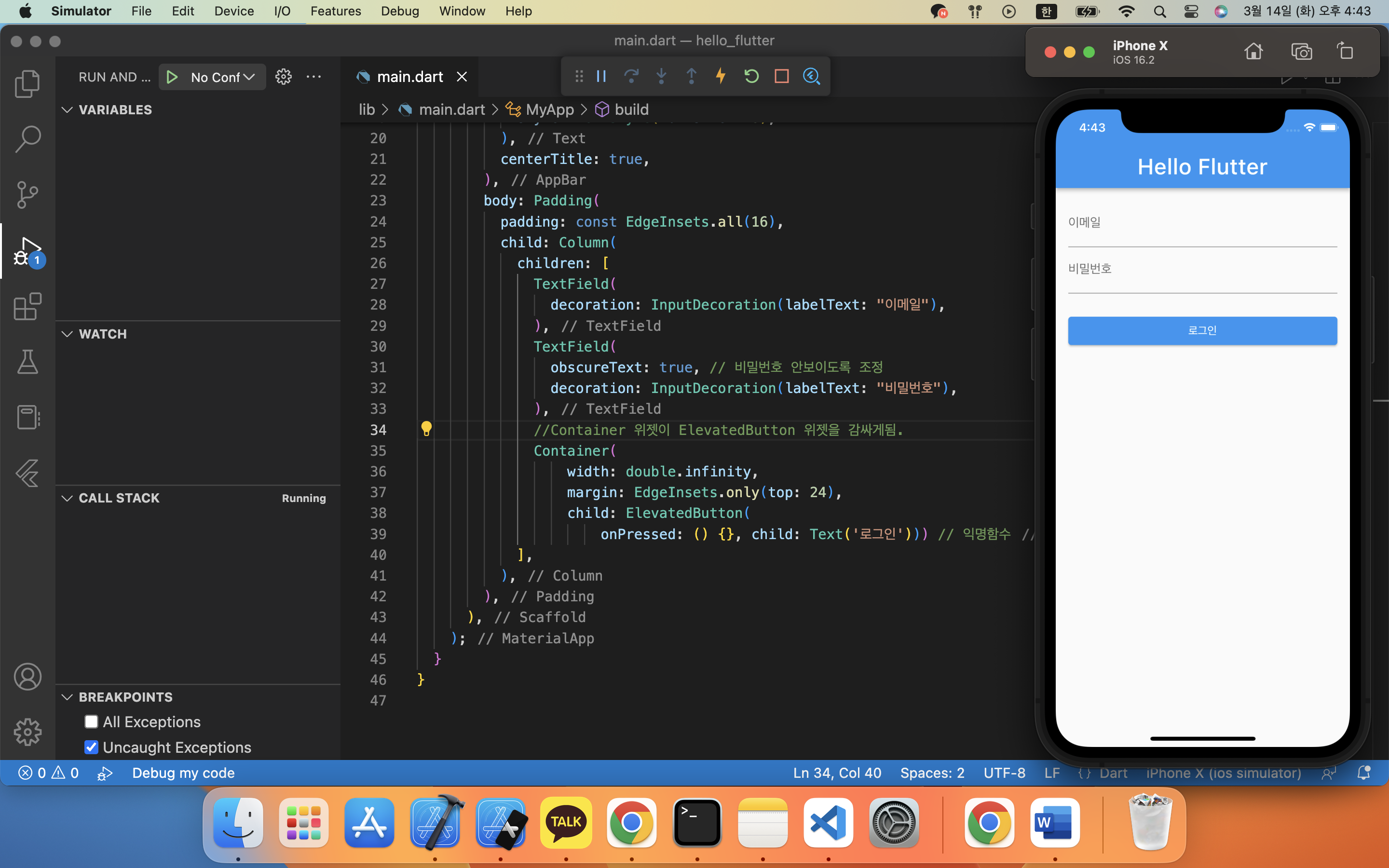Image resolution: width=1389 pixels, height=868 pixels.
Task: Click the Start Debugging green play icon
Action: [x=172, y=77]
